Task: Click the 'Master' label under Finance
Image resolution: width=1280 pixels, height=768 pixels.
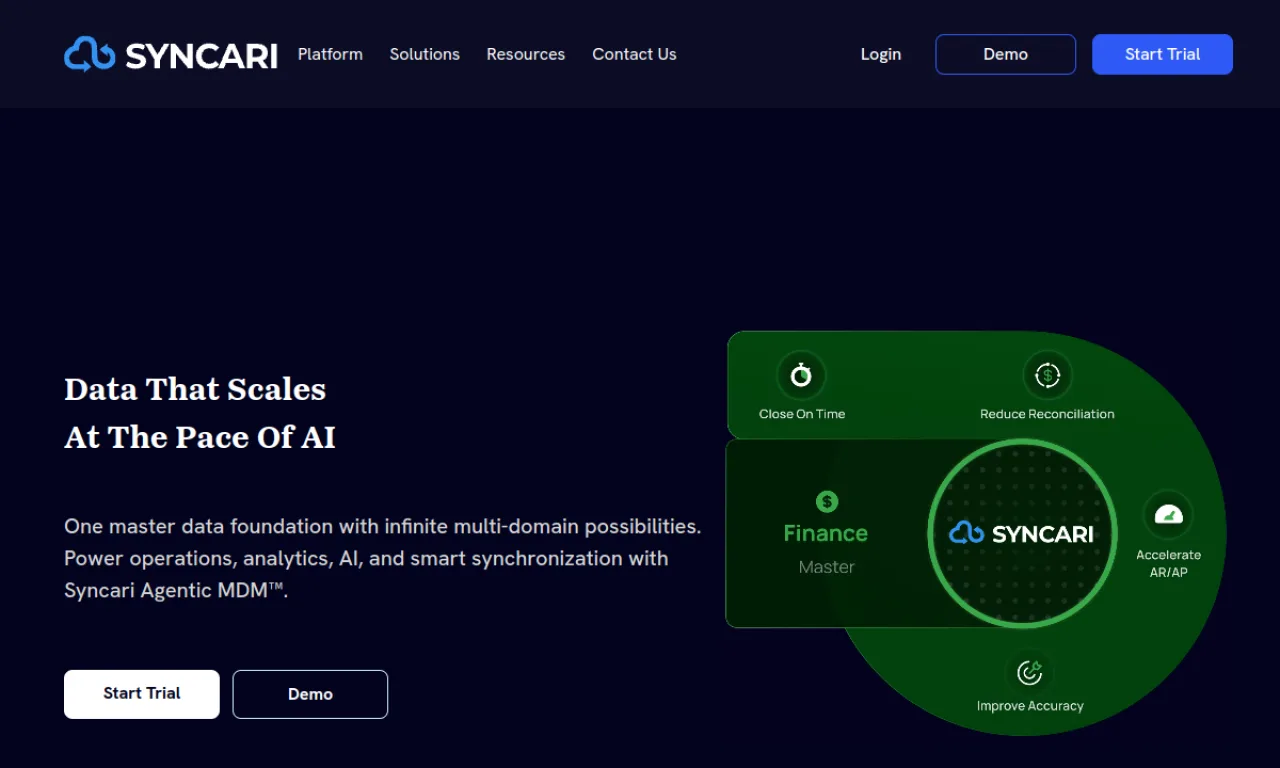Action: coord(827,567)
